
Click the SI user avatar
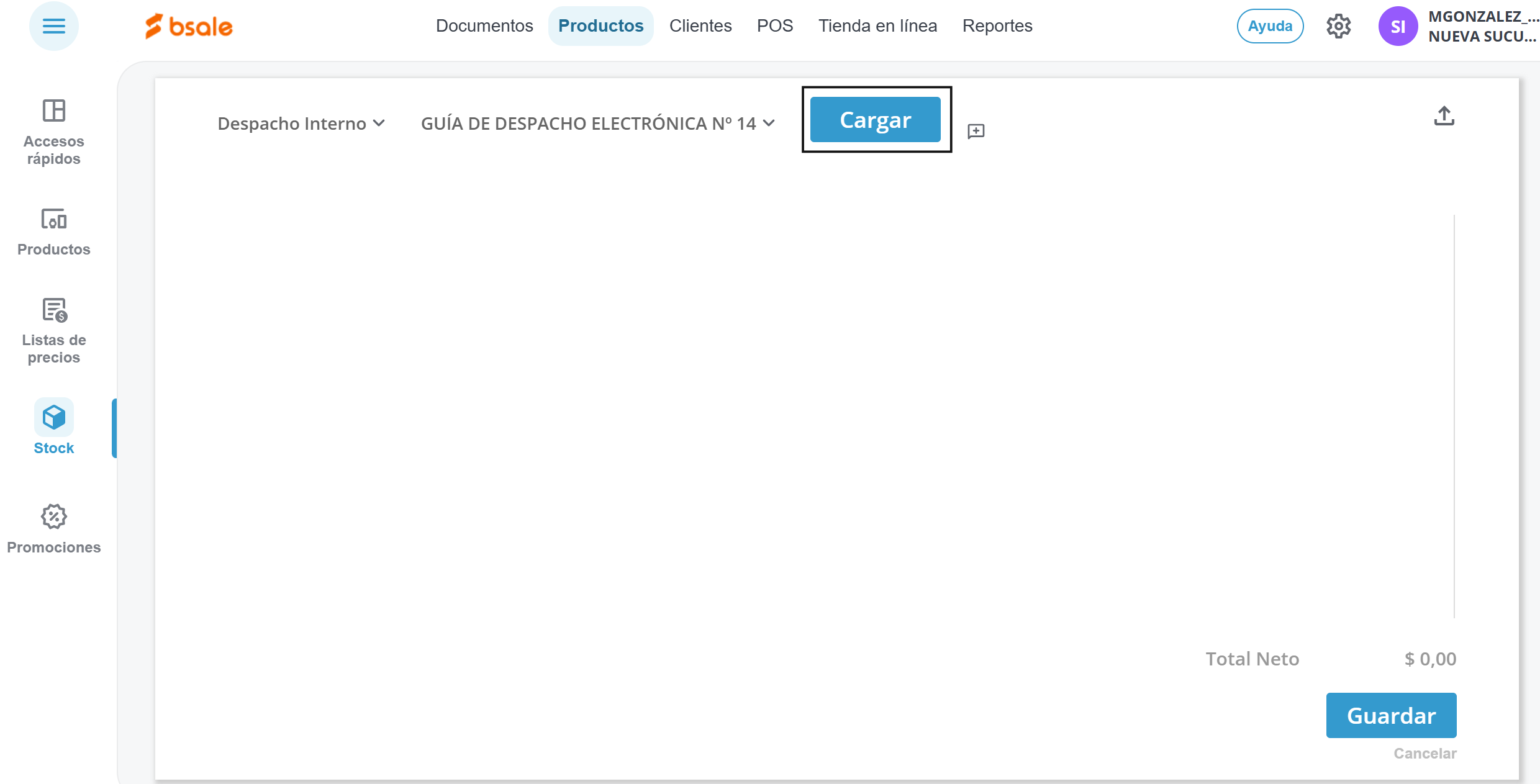(1397, 26)
